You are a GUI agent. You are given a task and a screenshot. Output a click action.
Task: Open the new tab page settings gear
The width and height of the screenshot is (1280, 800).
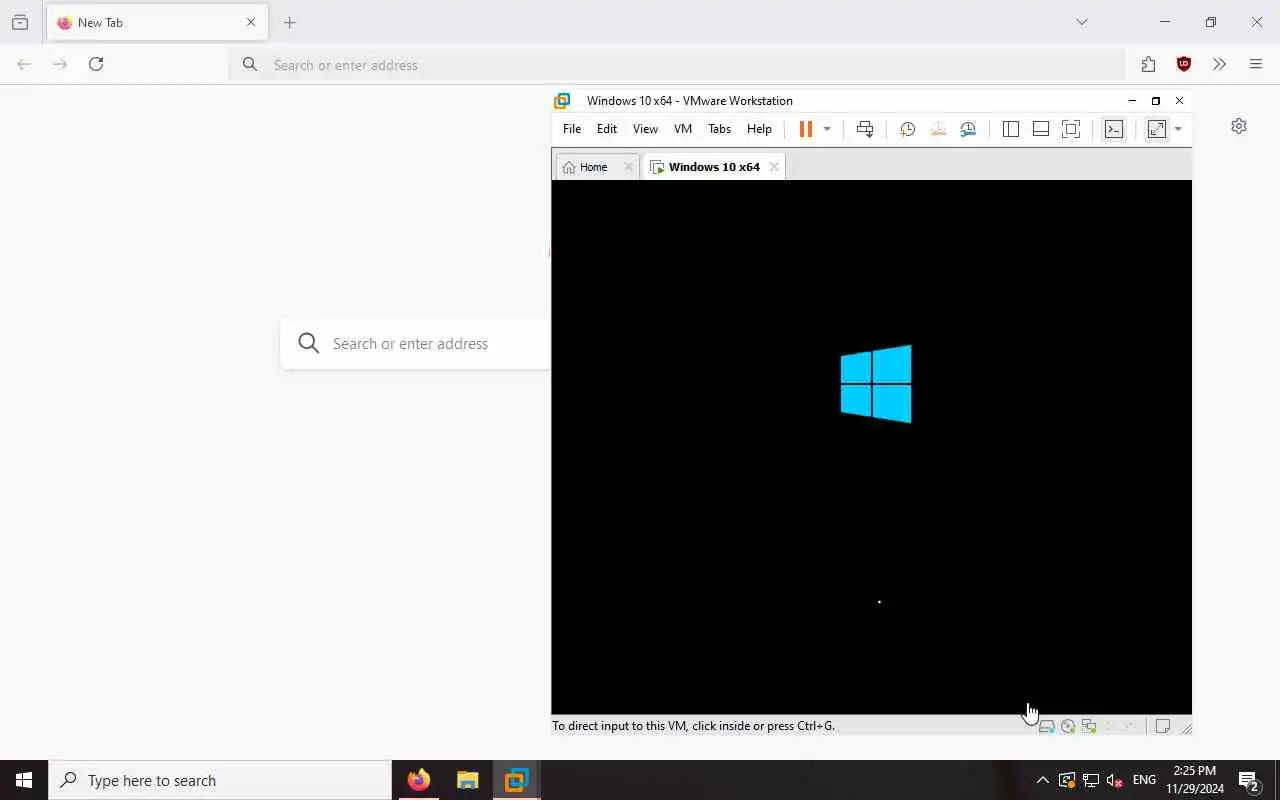coord(1239,126)
